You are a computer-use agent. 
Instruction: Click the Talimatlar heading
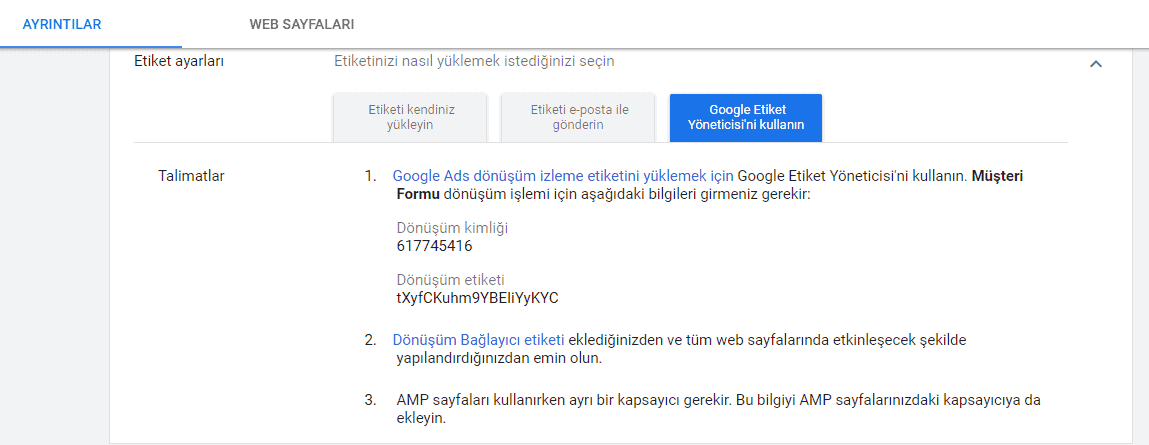click(x=191, y=177)
